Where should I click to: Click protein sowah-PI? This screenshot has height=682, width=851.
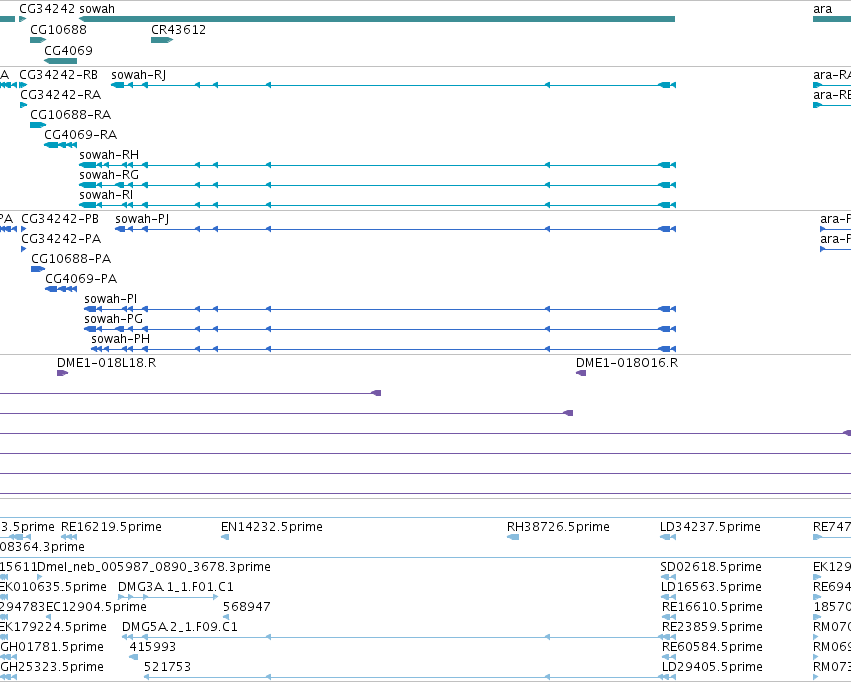[380, 309]
